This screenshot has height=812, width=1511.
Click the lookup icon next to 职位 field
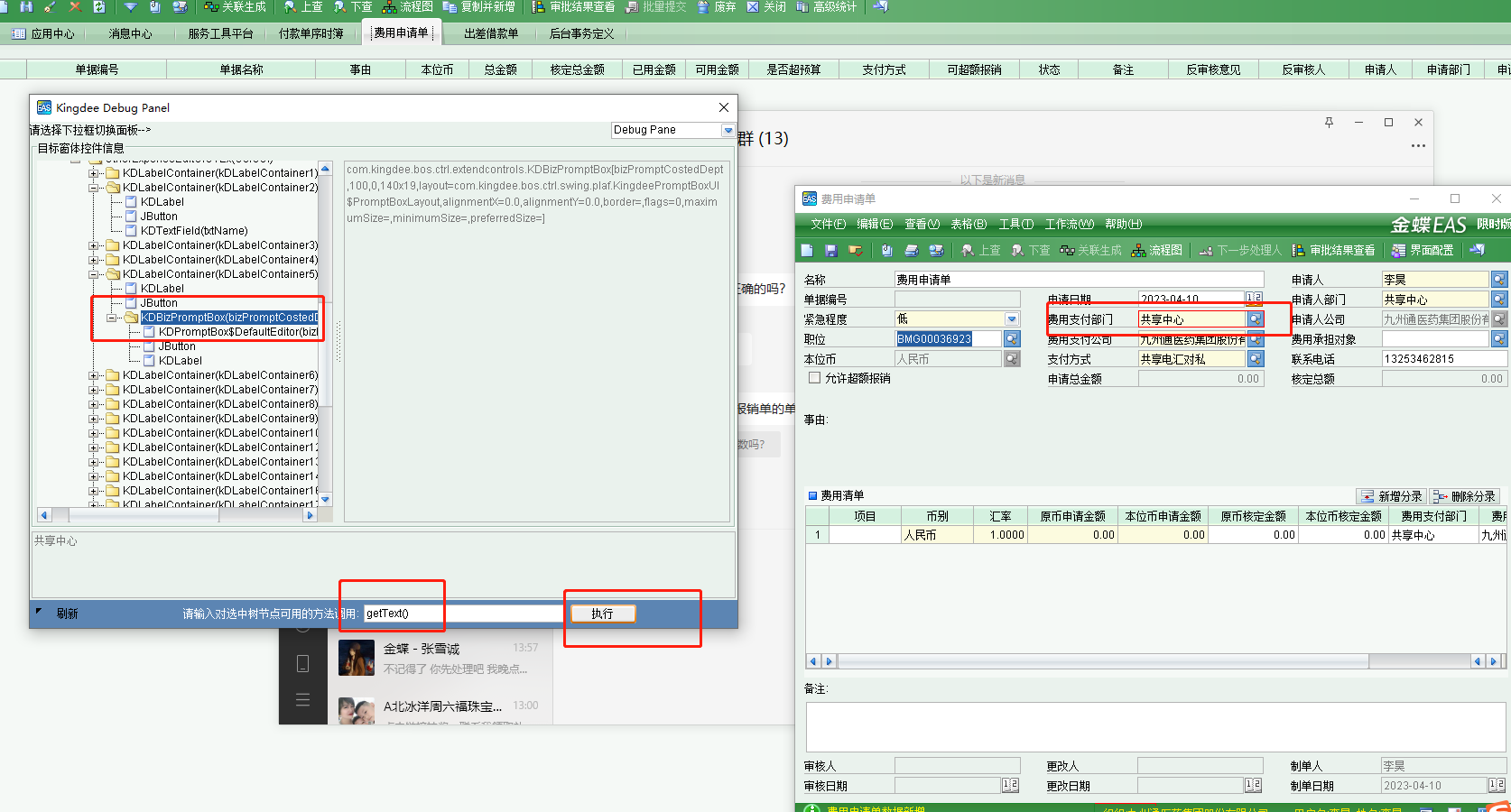click(x=1012, y=339)
